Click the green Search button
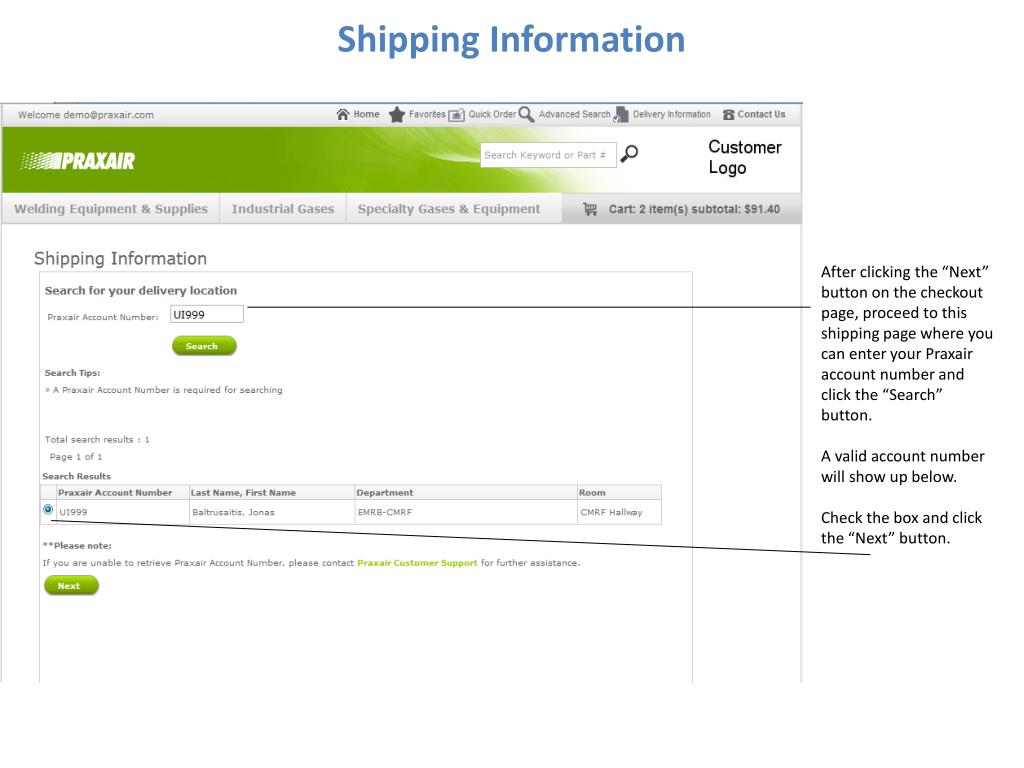This screenshot has height=768, width=1024. [204, 346]
